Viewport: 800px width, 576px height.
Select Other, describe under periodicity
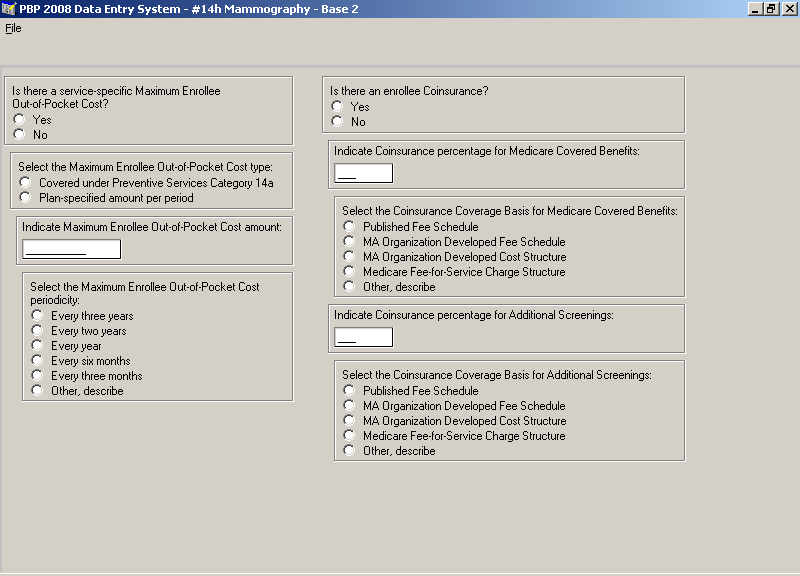37,391
